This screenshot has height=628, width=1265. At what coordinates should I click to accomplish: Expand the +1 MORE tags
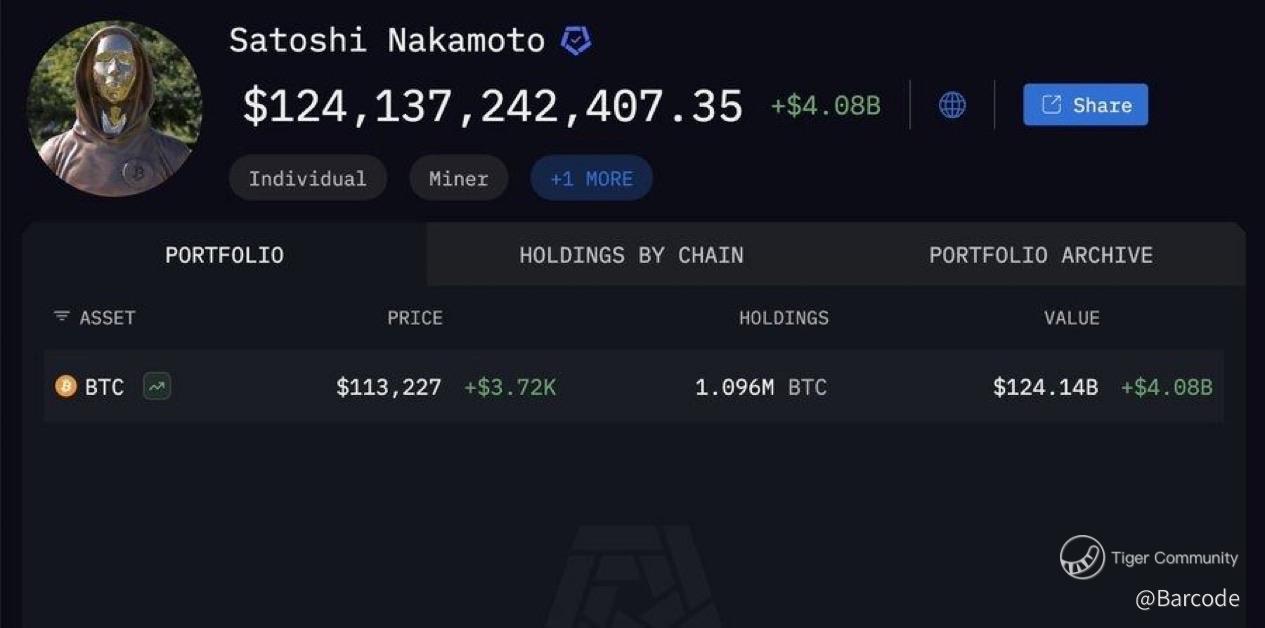591,178
